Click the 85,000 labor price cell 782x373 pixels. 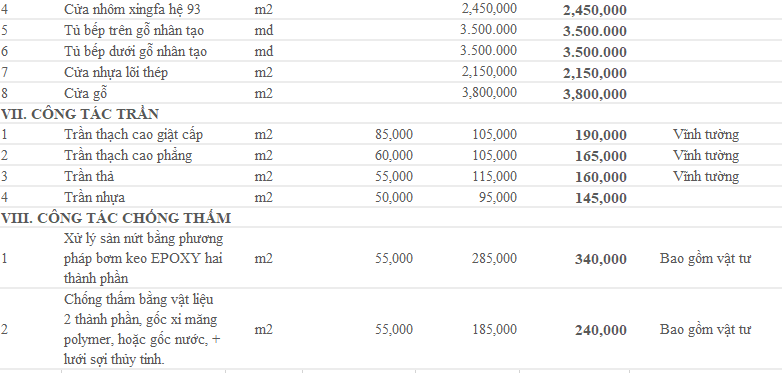(x=394, y=135)
